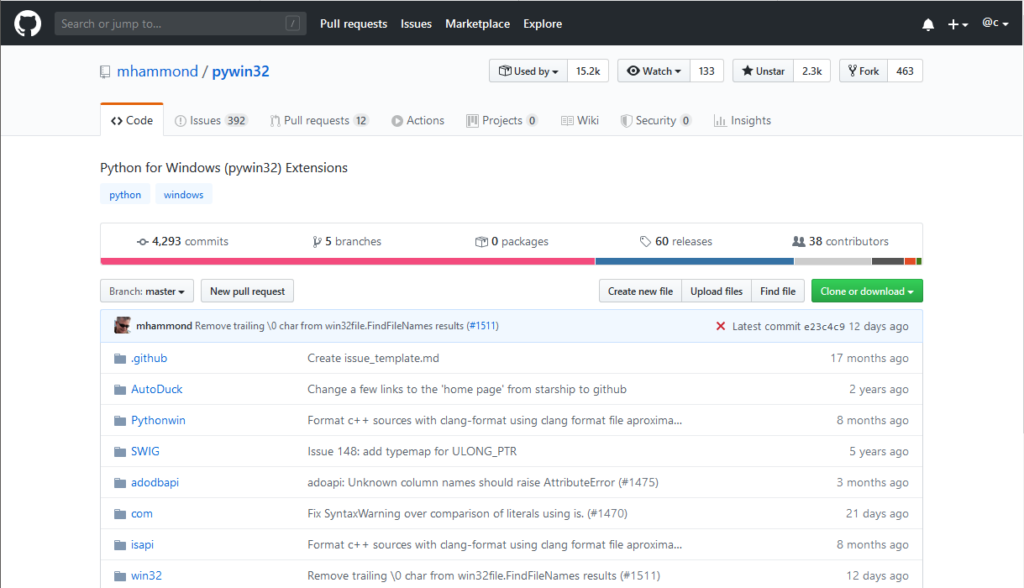1024x588 pixels.
Task: Open the Create issue_template.md commit message
Action: 373,358
